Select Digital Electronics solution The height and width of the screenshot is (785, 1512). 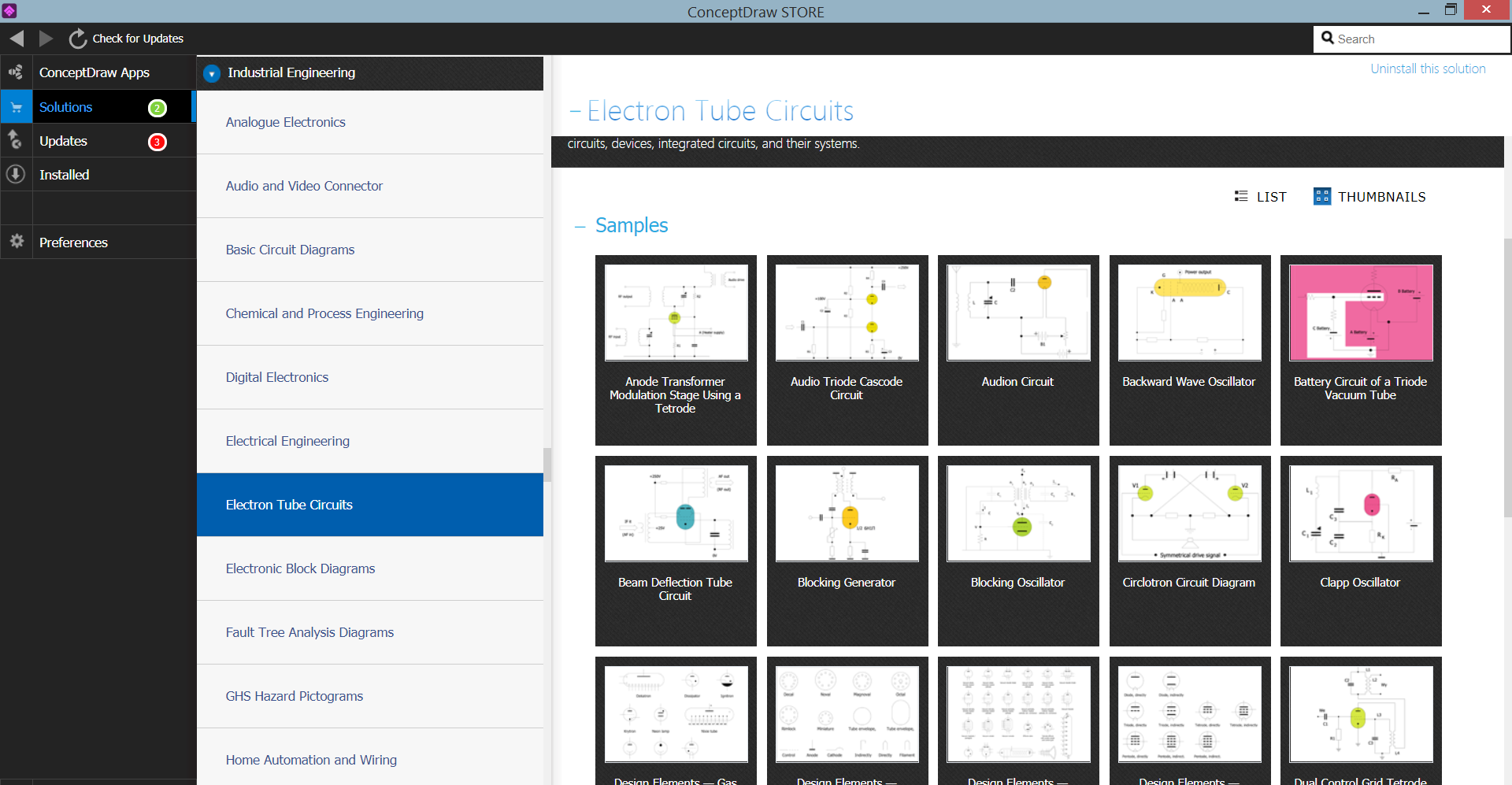click(370, 377)
